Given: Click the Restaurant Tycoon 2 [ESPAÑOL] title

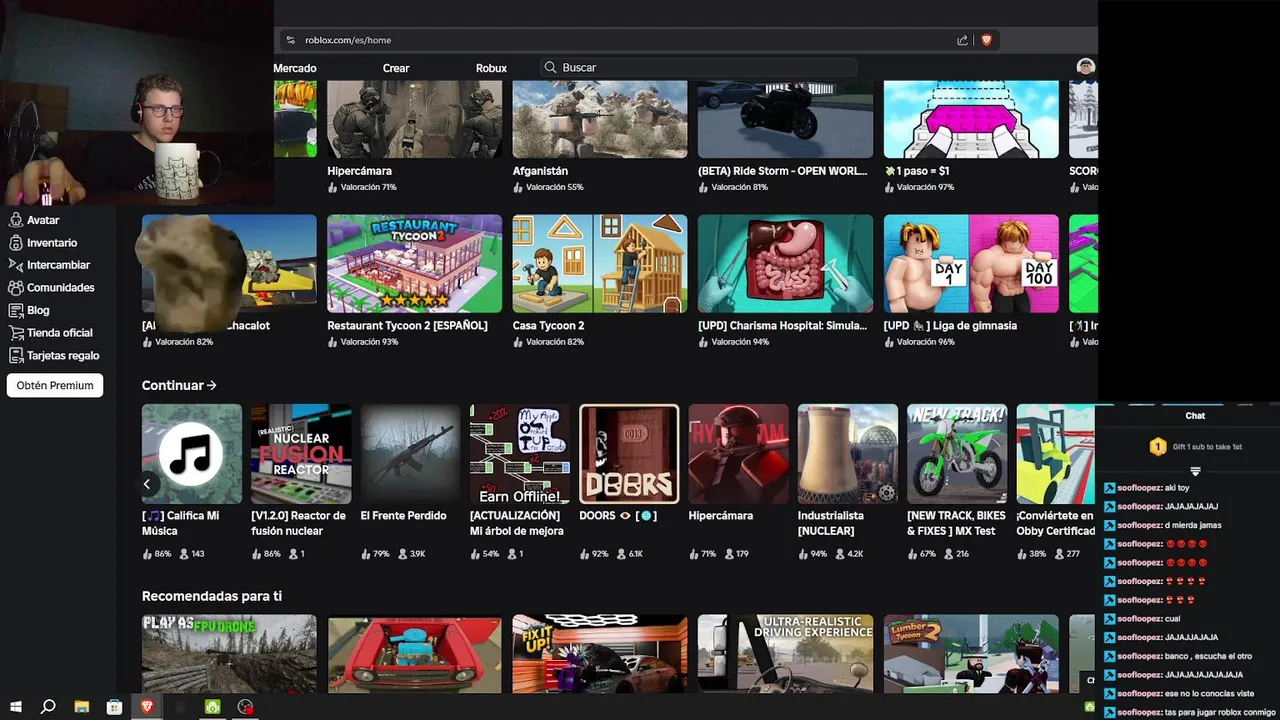Looking at the screenshot, I should point(407,326).
